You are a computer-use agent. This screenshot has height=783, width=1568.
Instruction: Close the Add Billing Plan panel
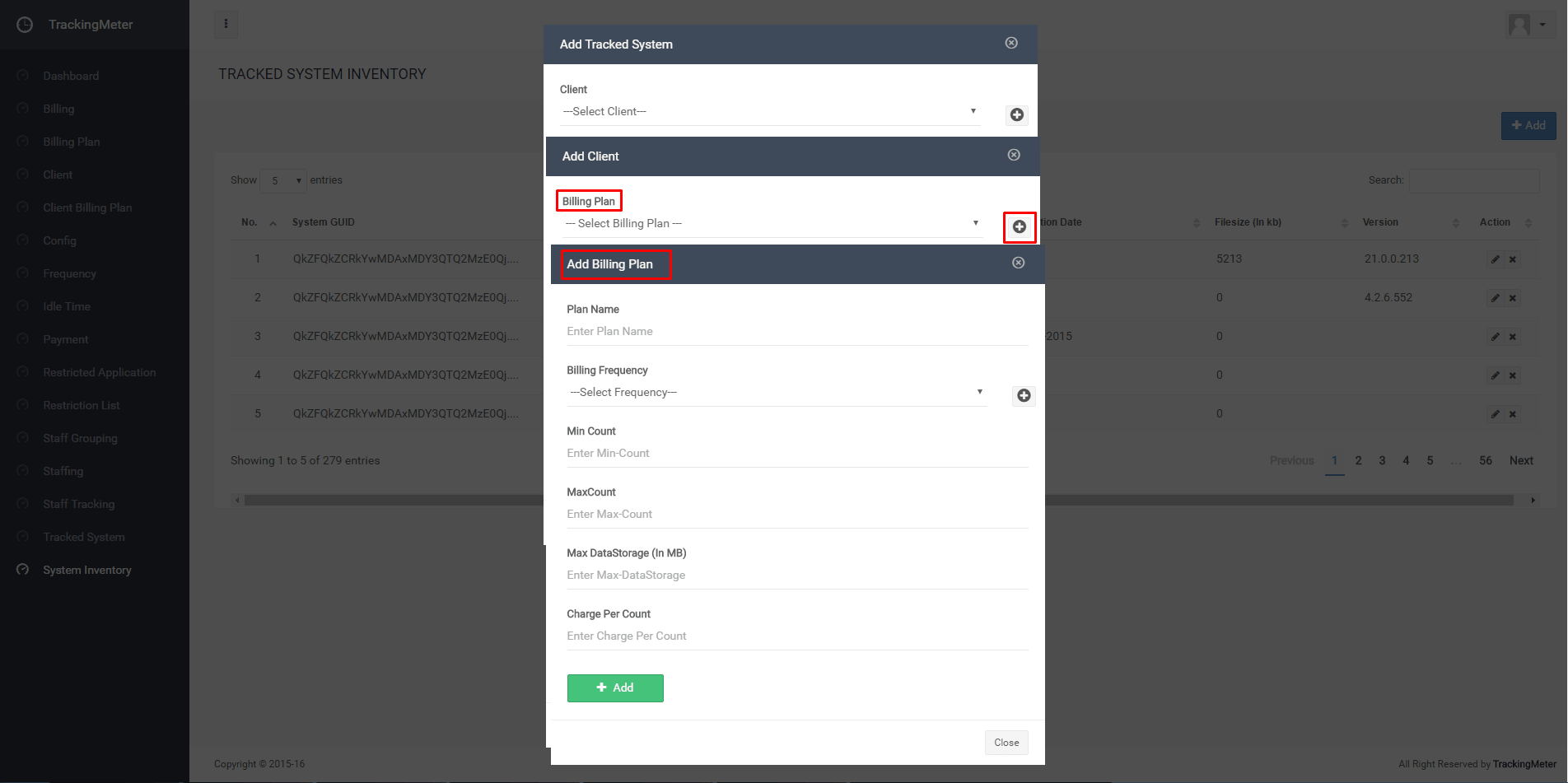[x=1018, y=263]
